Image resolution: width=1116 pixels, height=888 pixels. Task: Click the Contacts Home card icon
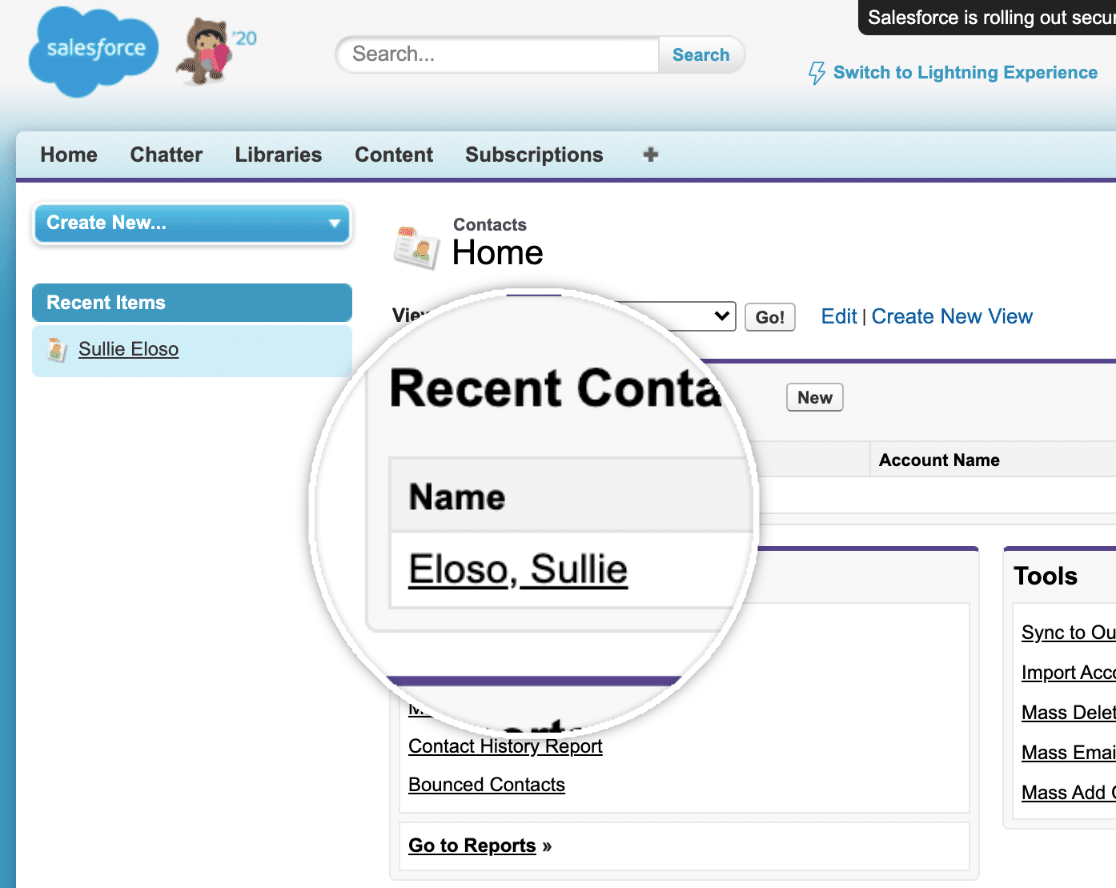click(x=416, y=247)
